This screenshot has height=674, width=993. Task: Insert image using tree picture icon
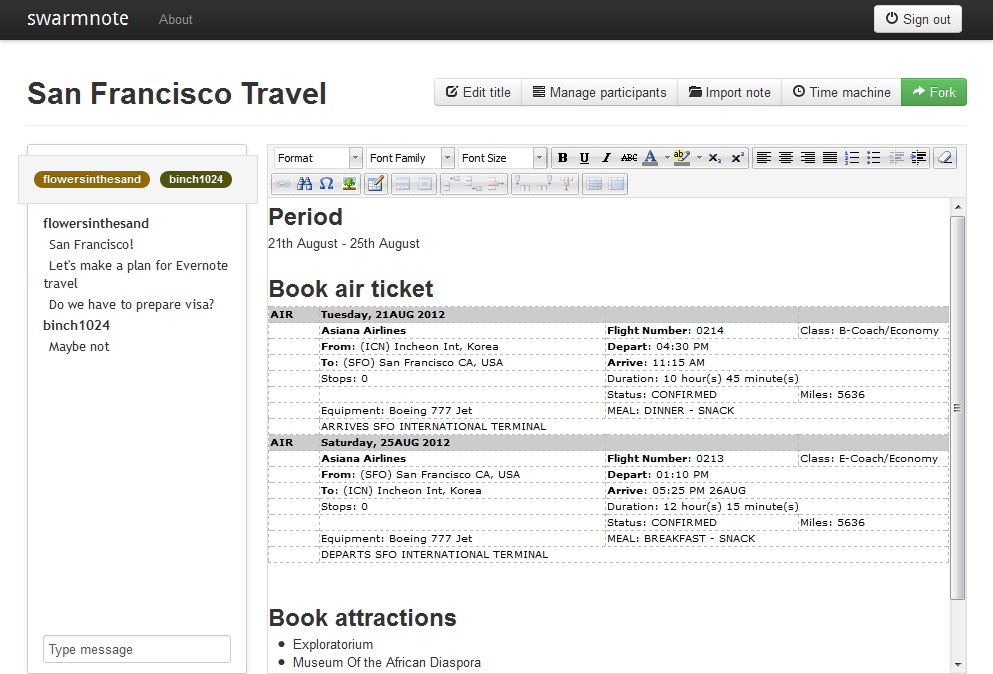click(349, 184)
